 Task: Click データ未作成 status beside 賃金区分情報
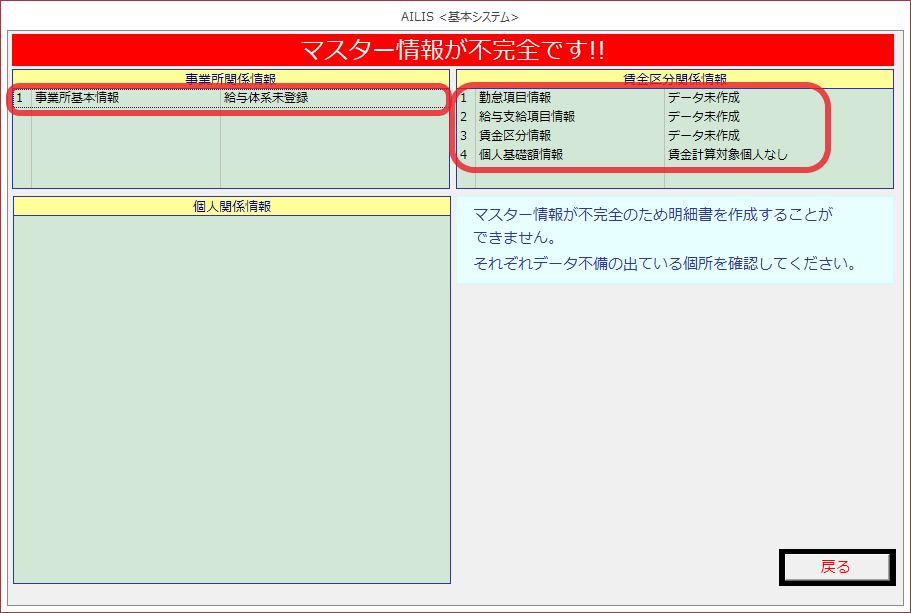coord(704,135)
